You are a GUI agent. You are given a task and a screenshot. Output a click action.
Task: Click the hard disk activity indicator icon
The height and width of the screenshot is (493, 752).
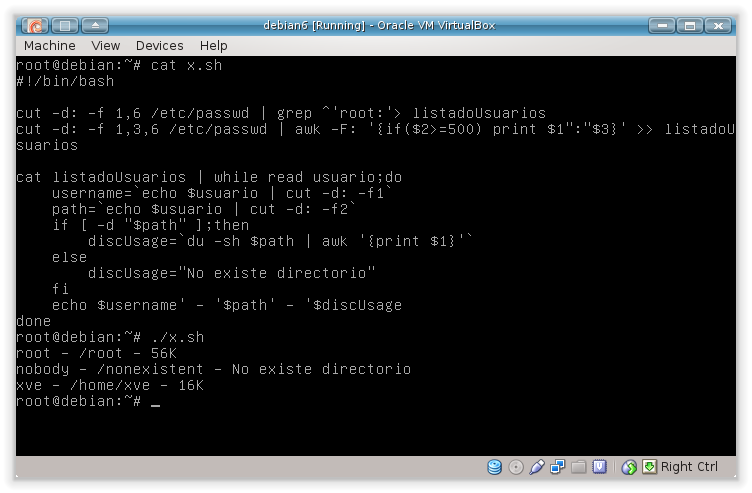(495, 467)
